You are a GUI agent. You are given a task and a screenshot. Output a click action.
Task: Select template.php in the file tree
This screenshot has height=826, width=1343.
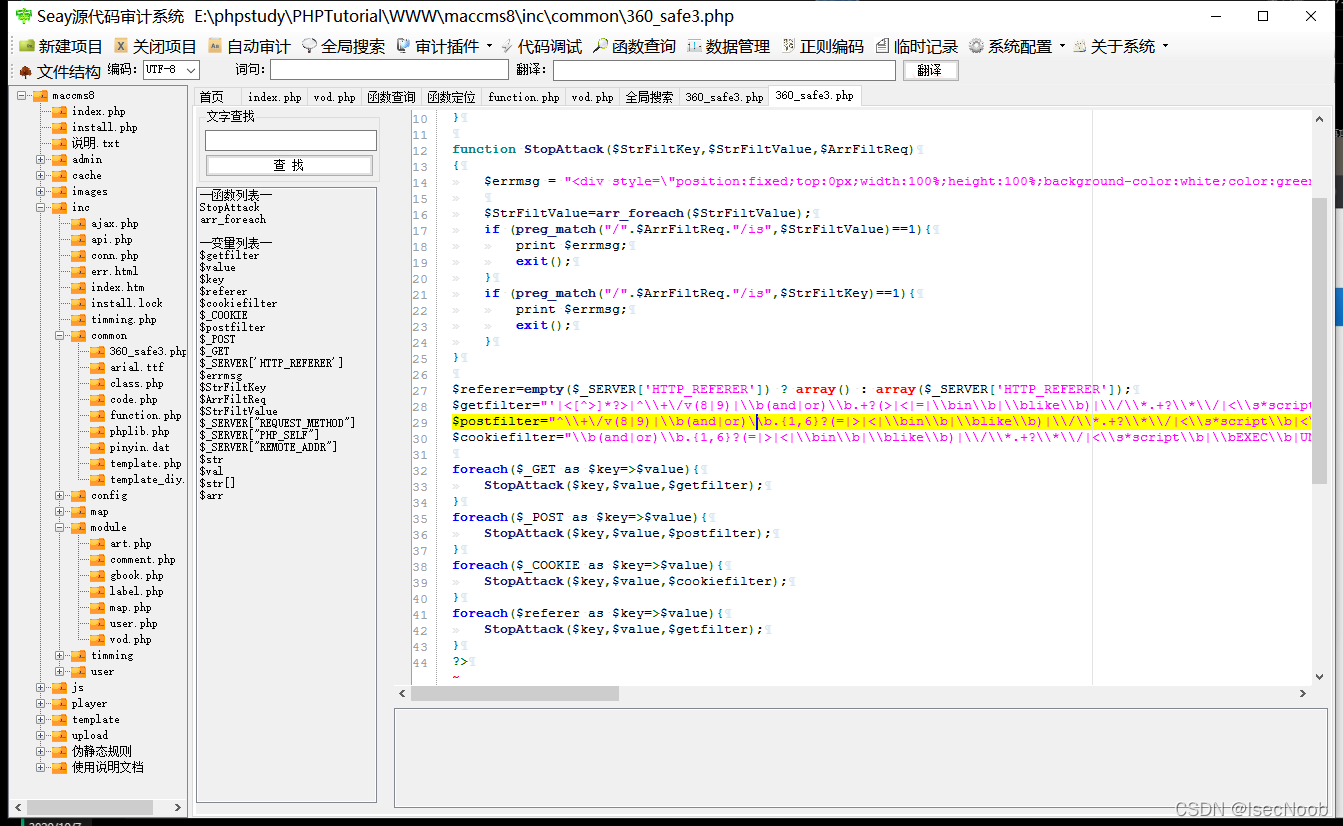145,464
